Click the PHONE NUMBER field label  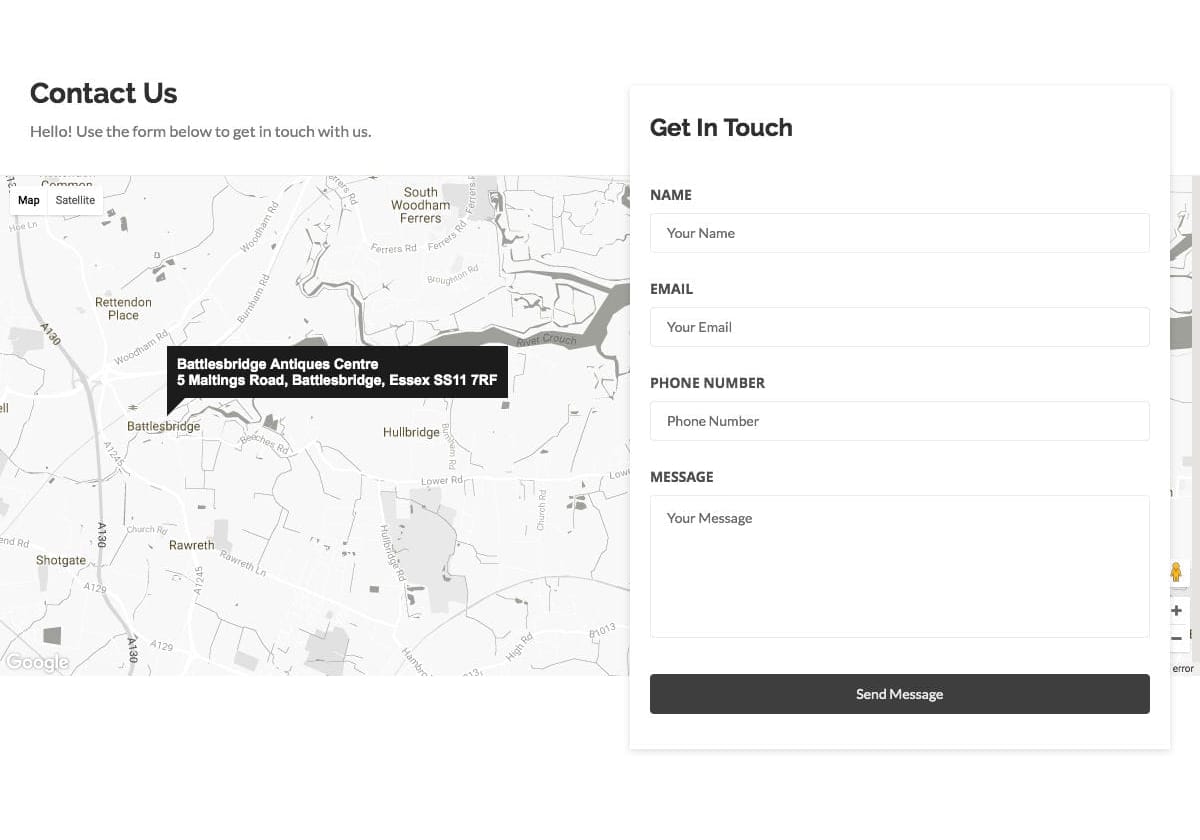pyautogui.click(x=707, y=383)
